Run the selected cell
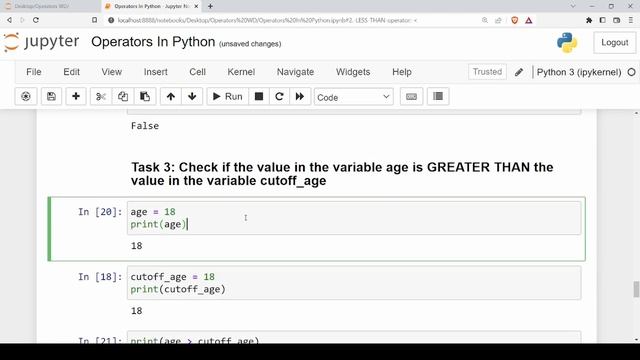 227,96
